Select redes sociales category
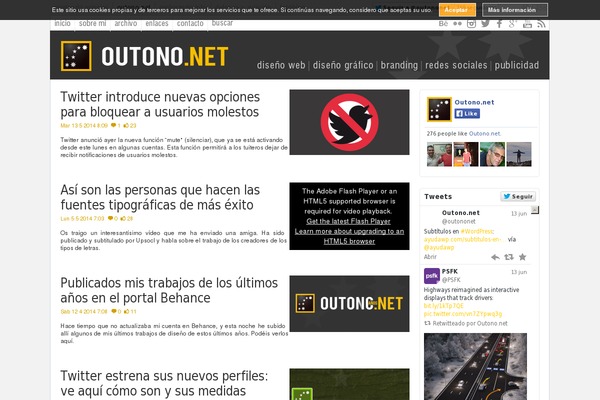This screenshot has height=400, width=600. (456, 65)
